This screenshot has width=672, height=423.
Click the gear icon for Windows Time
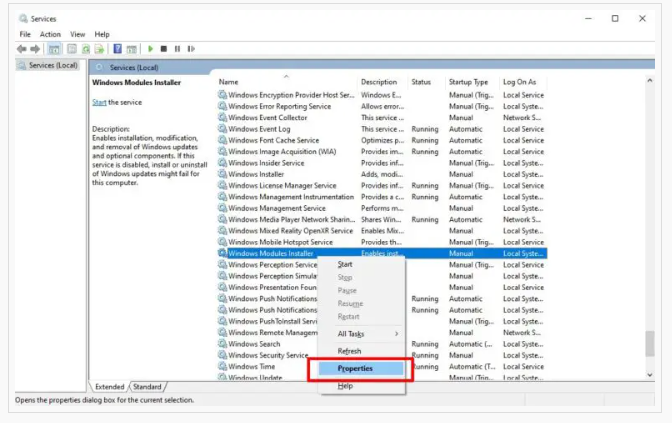tap(222, 366)
